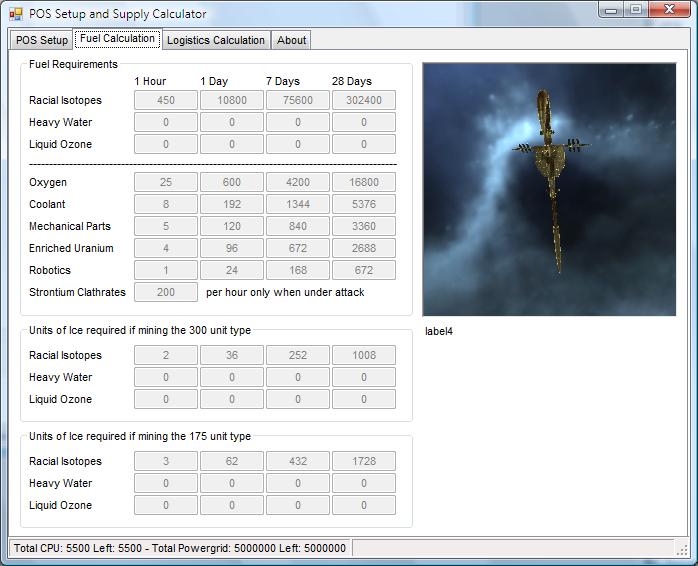Click the Robotics 7 Days field showing 168
The height and width of the screenshot is (566, 698).
(298, 270)
